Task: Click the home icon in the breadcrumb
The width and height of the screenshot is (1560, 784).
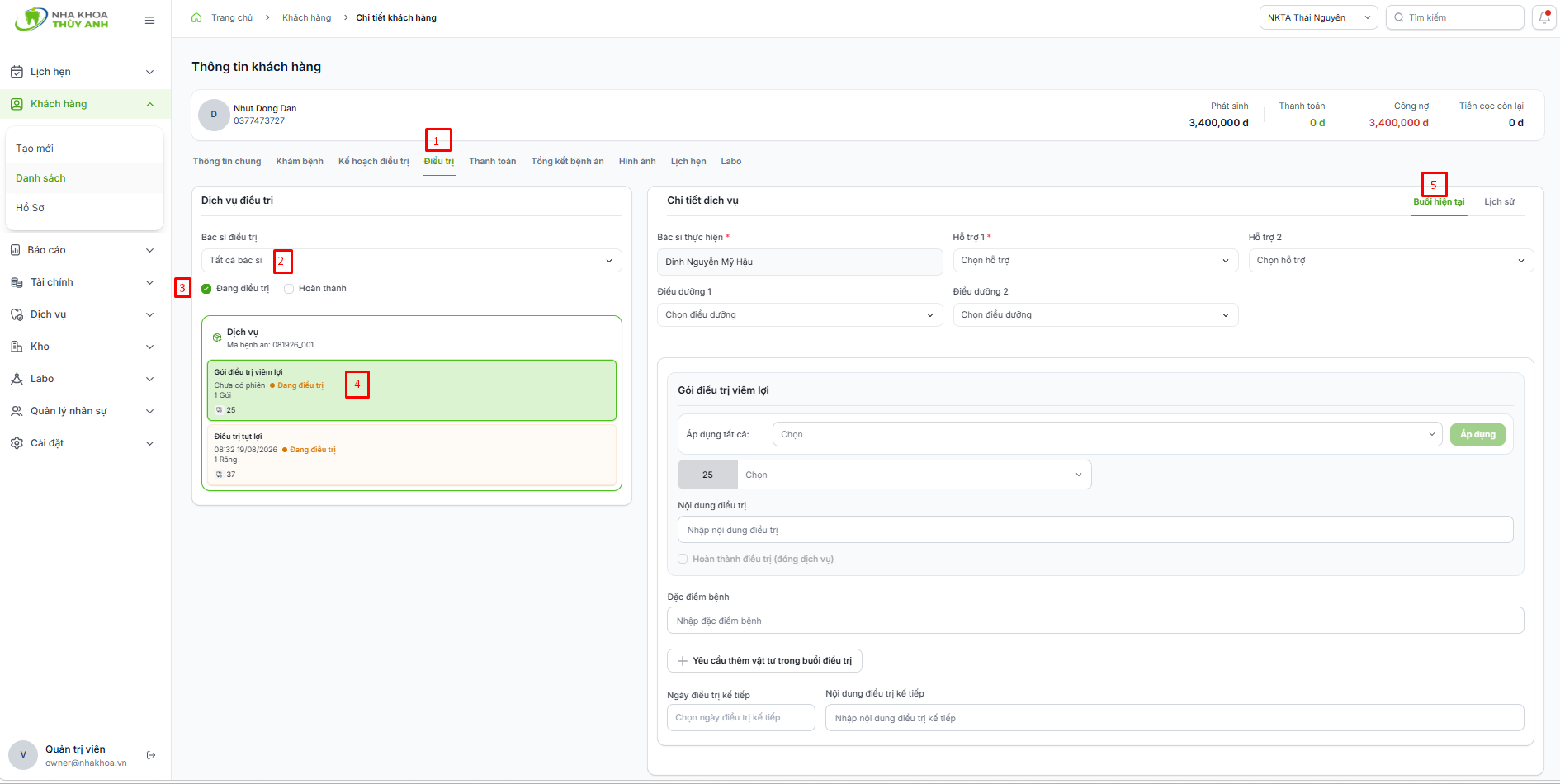Action: [196, 17]
